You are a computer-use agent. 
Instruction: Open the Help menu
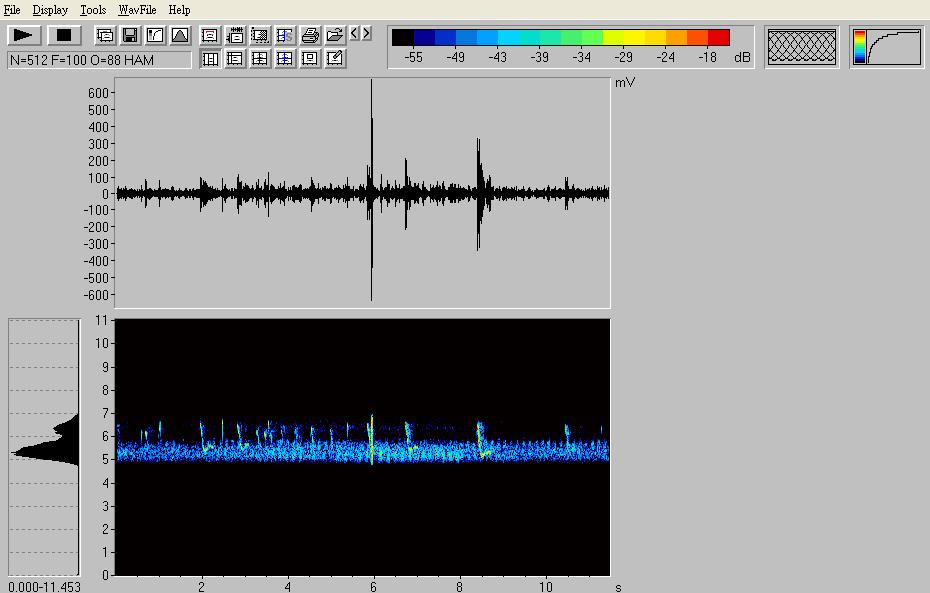click(x=179, y=10)
